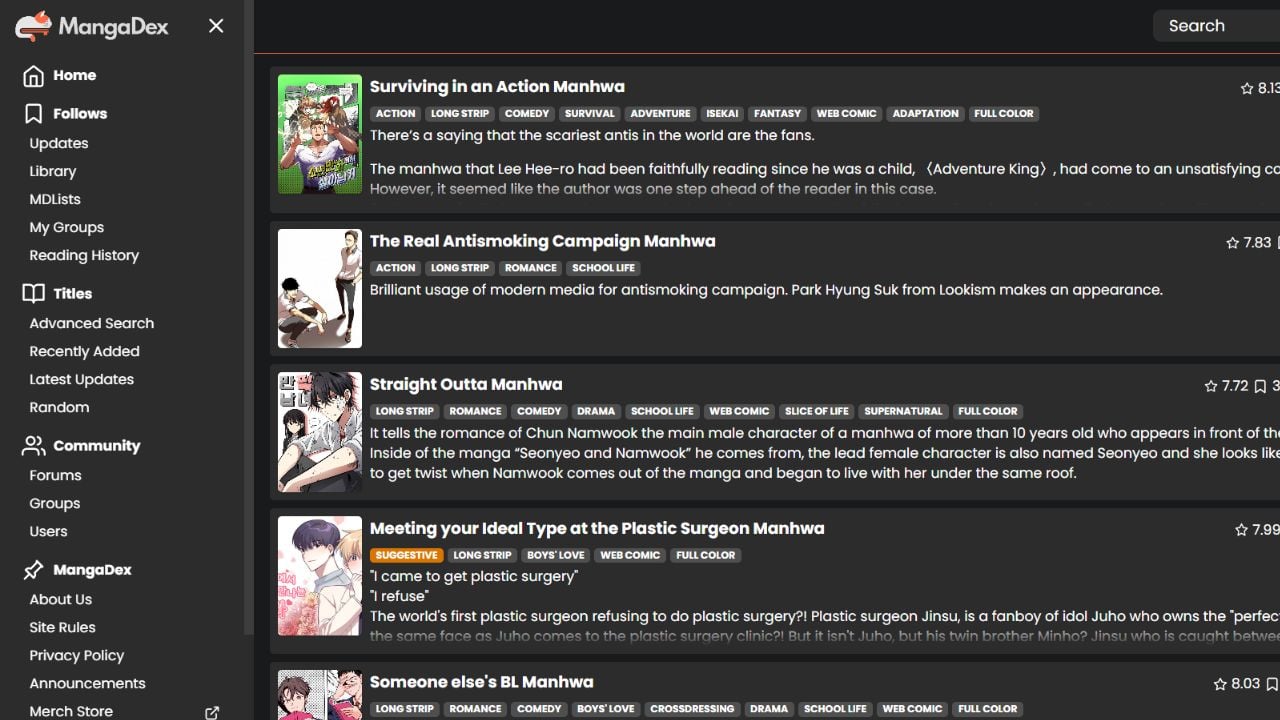Close the sidebar with the X icon

(x=216, y=26)
